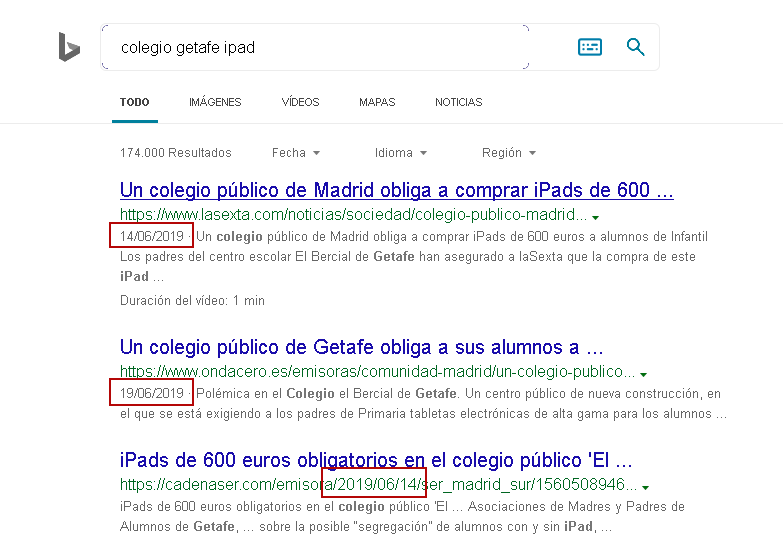Click the ondacero.es green URL
This screenshot has height=553, width=783.
(x=378, y=372)
